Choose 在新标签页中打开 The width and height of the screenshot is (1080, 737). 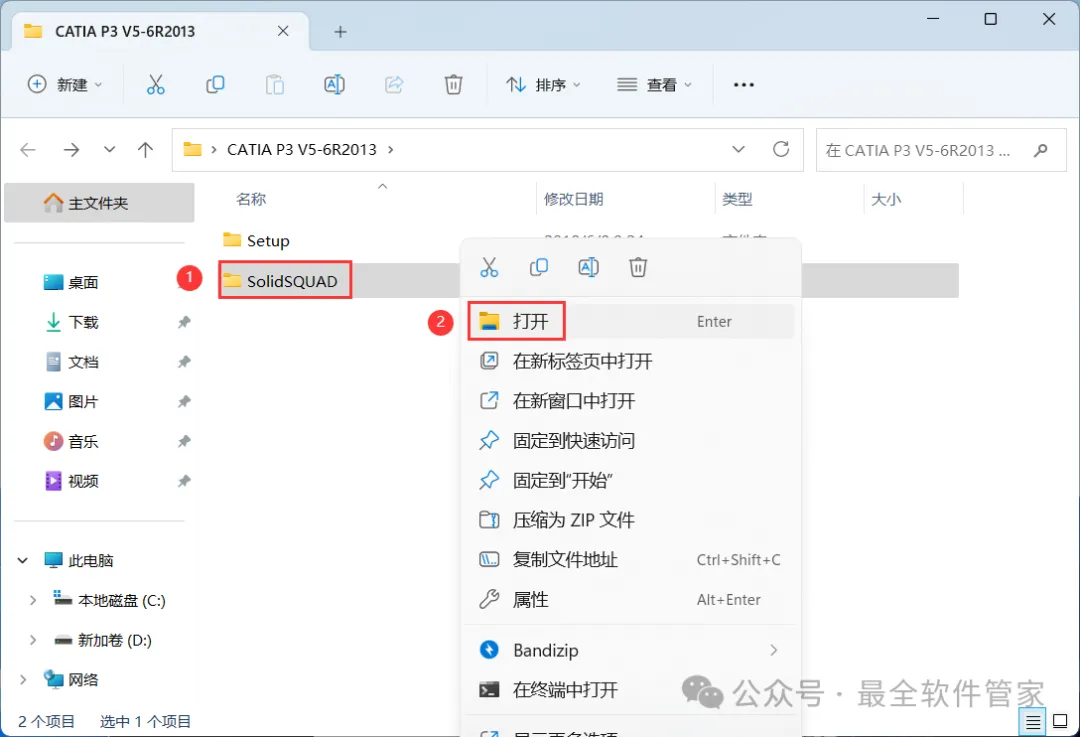pyautogui.click(x=630, y=361)
